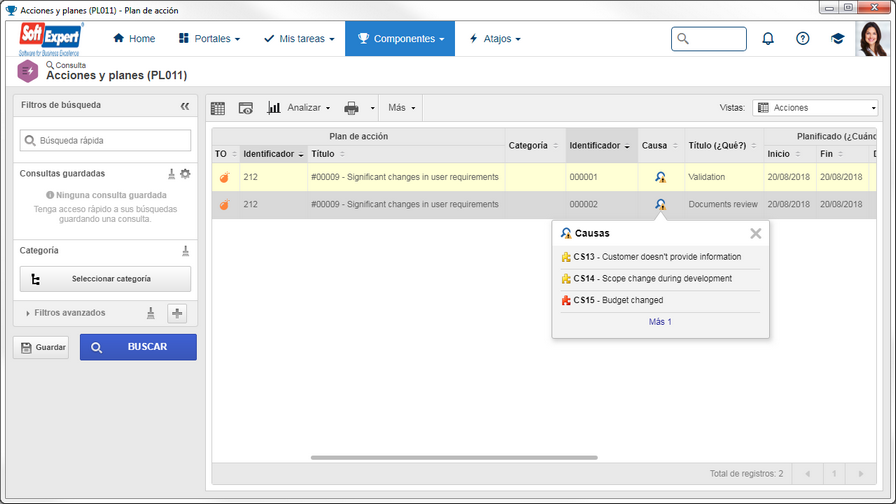The image size is (896, 504).
Task: Open the notifications bell
Action: pyautogui.click(x=768, y=38)
